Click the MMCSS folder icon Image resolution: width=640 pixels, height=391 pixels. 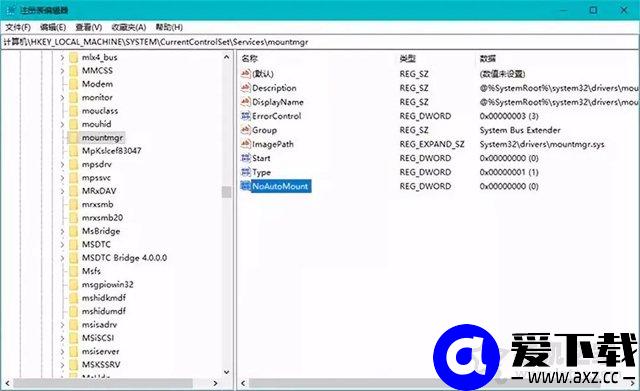tap(73, 71)
